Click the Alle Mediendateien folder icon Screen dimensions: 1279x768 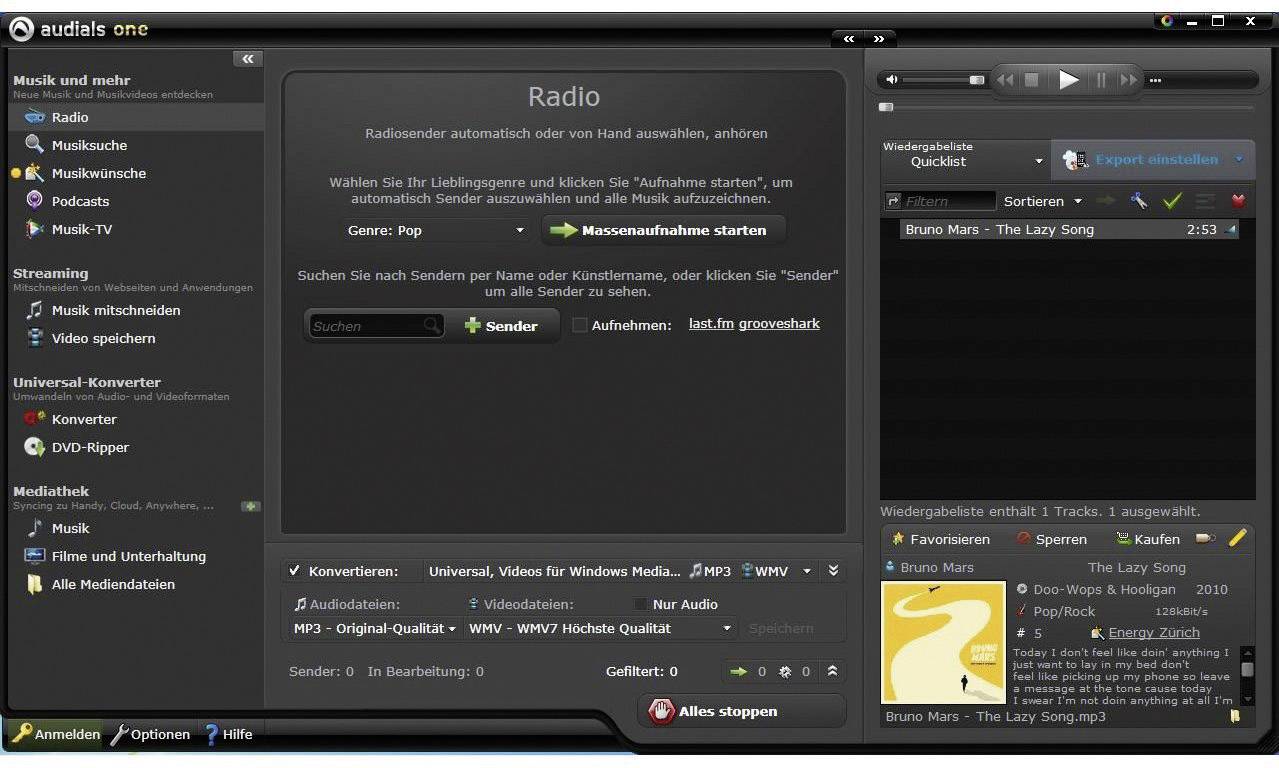pyautogui.click(x=35, y=584)
